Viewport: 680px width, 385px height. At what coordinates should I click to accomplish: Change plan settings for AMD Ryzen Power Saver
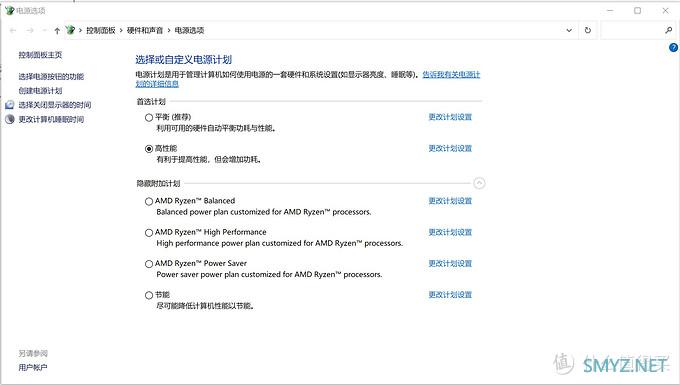tap(450, 264)
